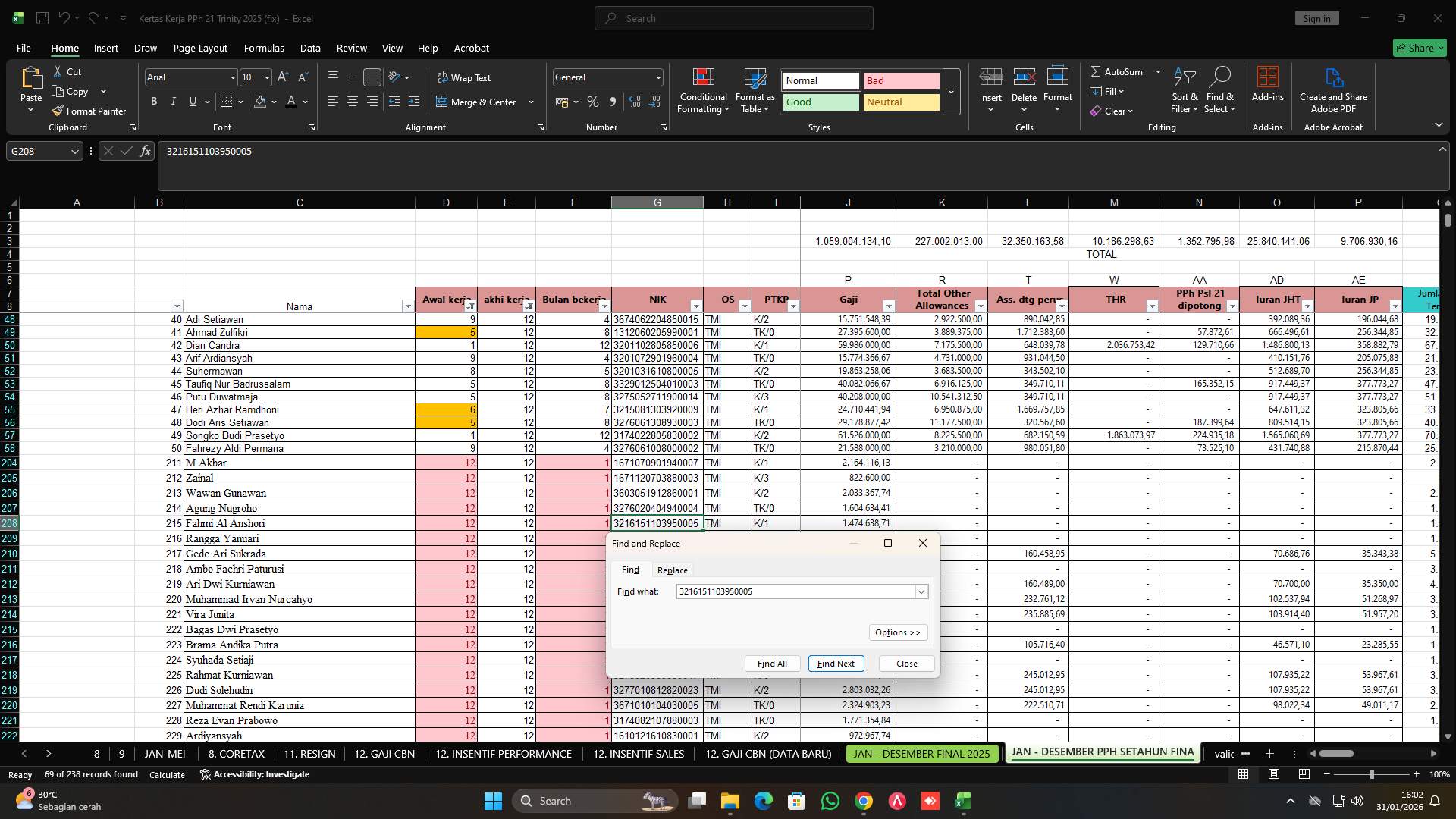
Task: Open the Fill Color dropdown arrow
Action: point(275,102)
